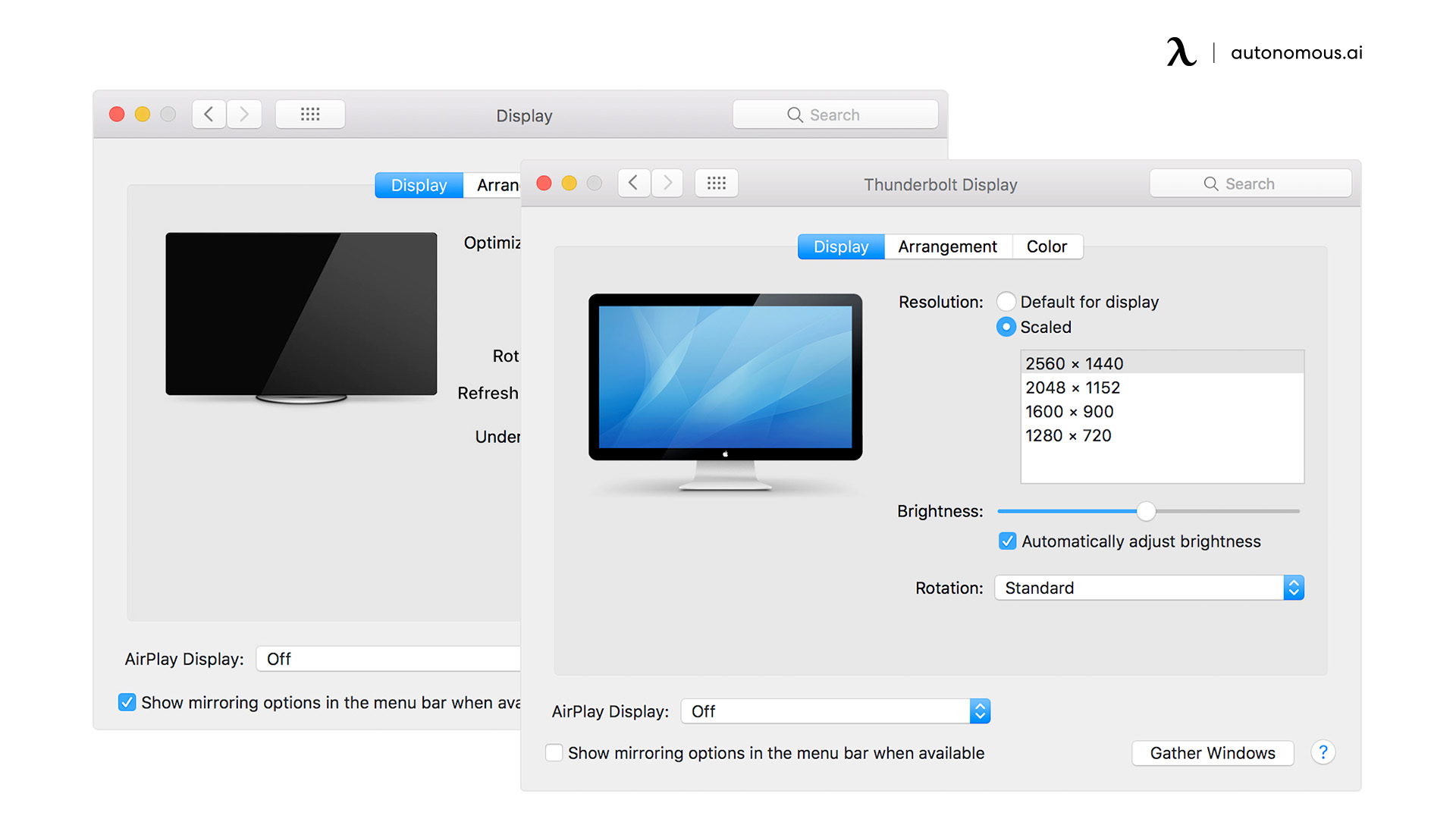Open Show All grid in Thunderbolt Display window
This screenshot has width=1456, height=819.
click(x=716, y=183)
